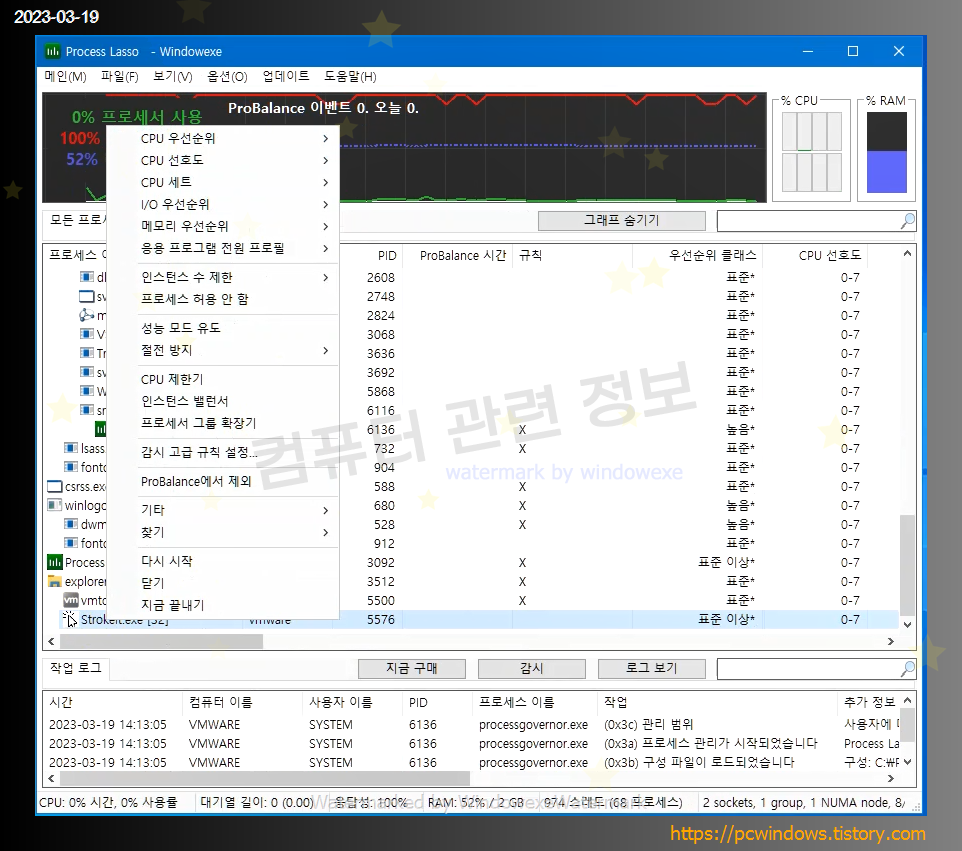962x851 pixels.
Task: Open the 도움말(H) menu
Action: tap(350, 77)
